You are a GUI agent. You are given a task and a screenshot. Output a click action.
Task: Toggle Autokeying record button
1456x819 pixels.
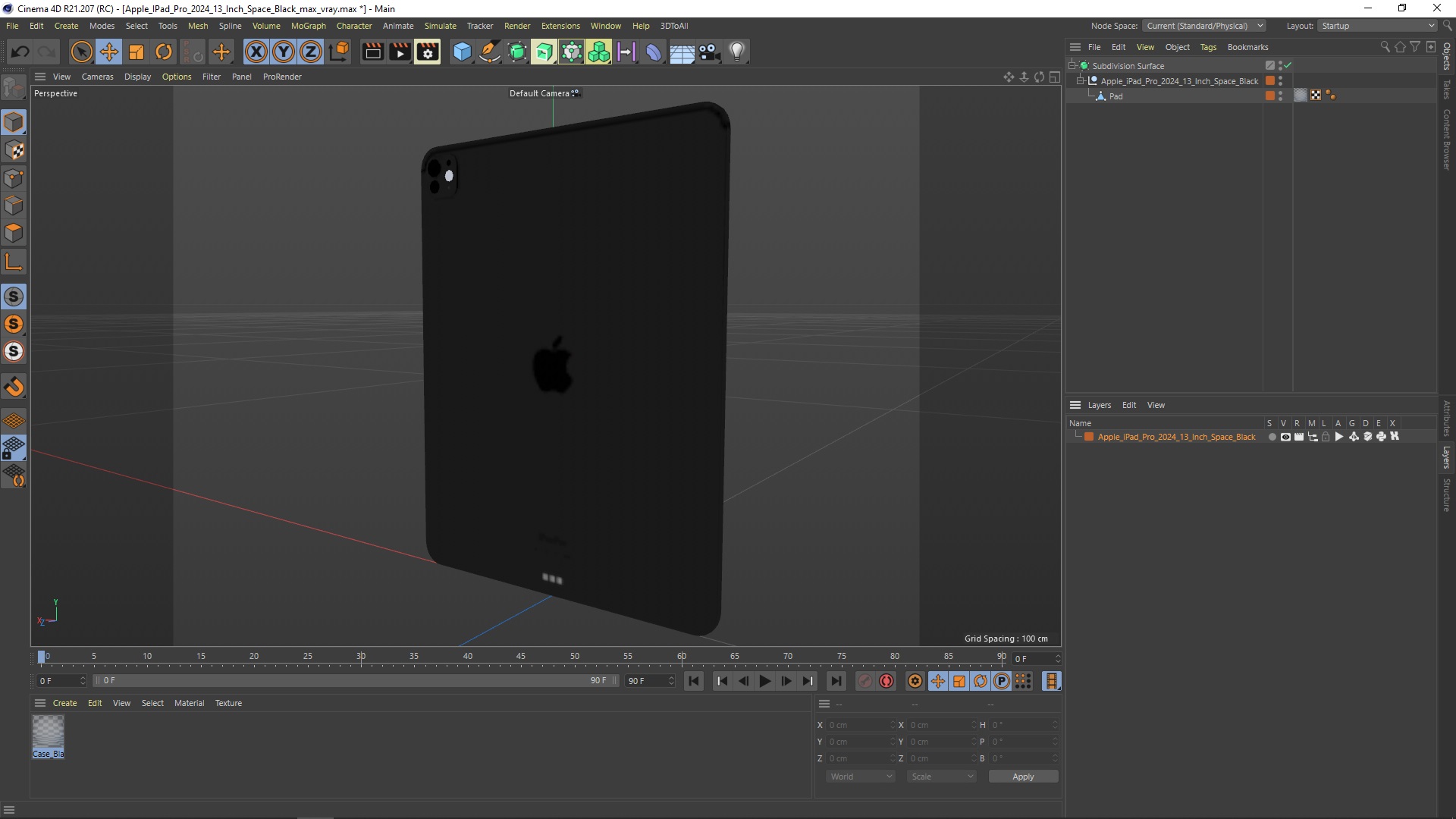tap(886, 681)
